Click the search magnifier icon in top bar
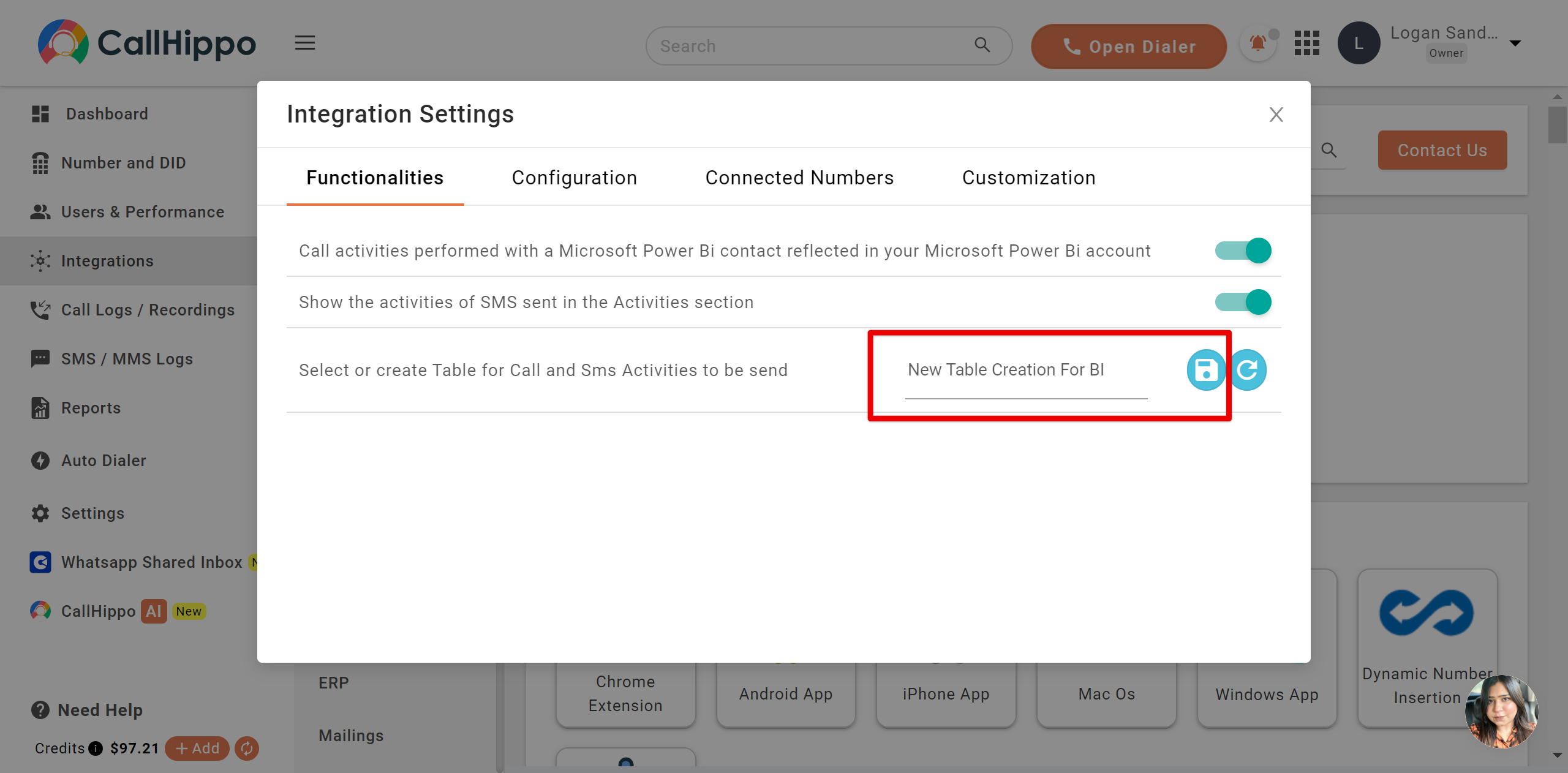This screenshot has height=773, width=1568. [982, 45]
